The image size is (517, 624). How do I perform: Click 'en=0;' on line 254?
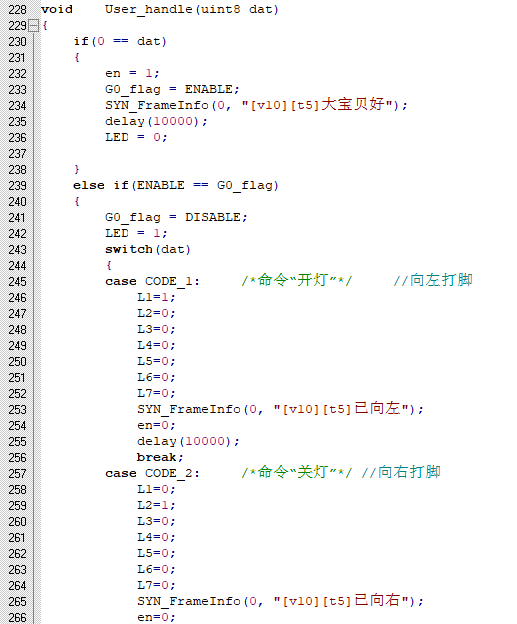pos(156,425)
